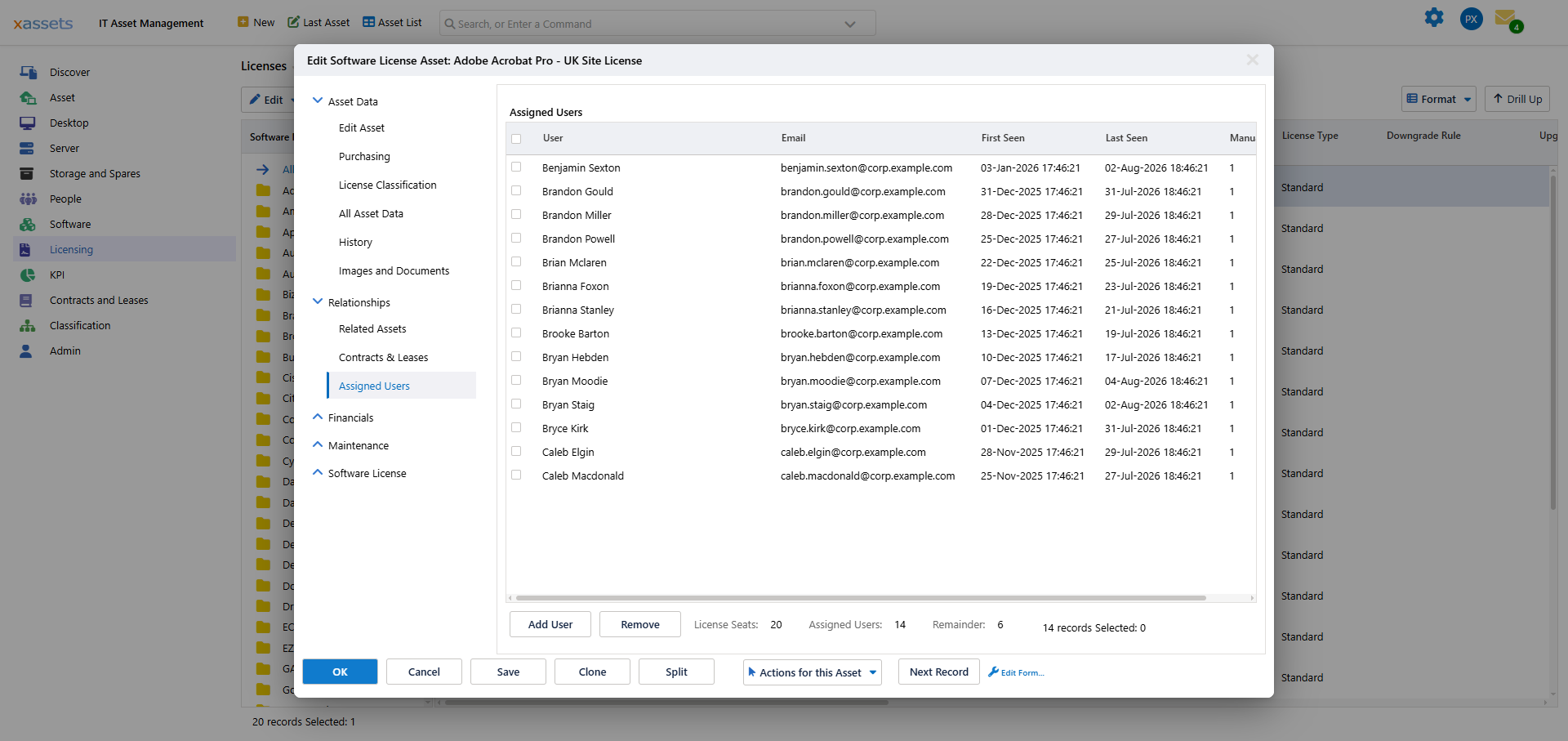Click the Server sidebar icon
This screenshot has height=741, width=1568.
28,148
